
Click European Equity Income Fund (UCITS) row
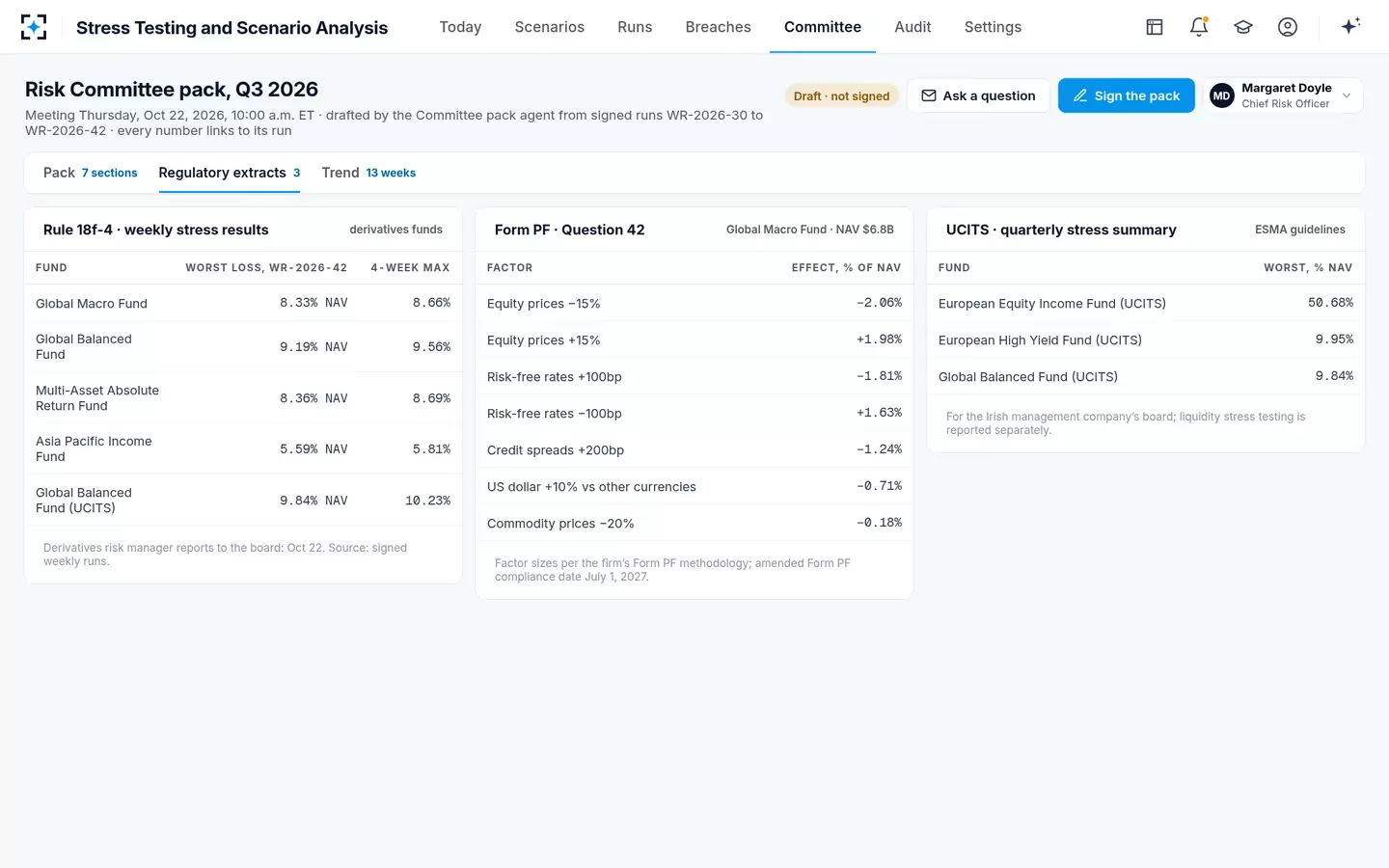point(1146,303)
